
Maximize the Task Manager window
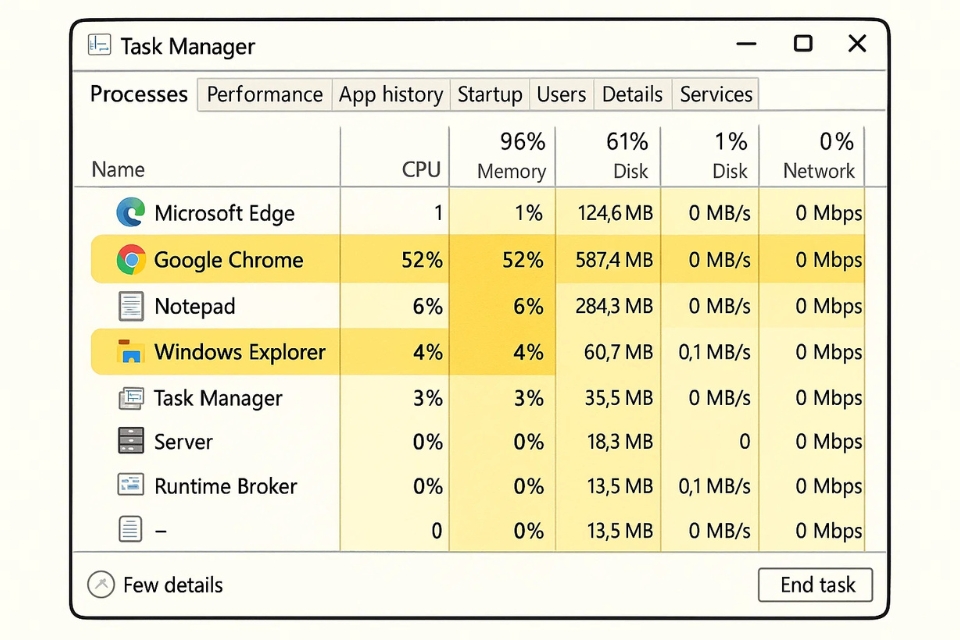pyautogui.click(x=803, y=43)
